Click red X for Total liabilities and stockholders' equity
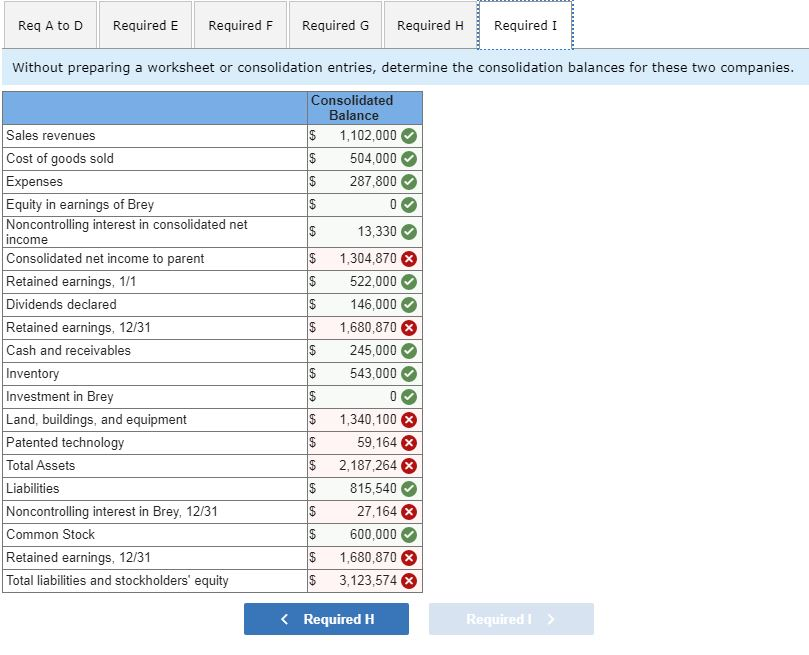The height and width of the screenshot is (655, 809). click(409, 581)
